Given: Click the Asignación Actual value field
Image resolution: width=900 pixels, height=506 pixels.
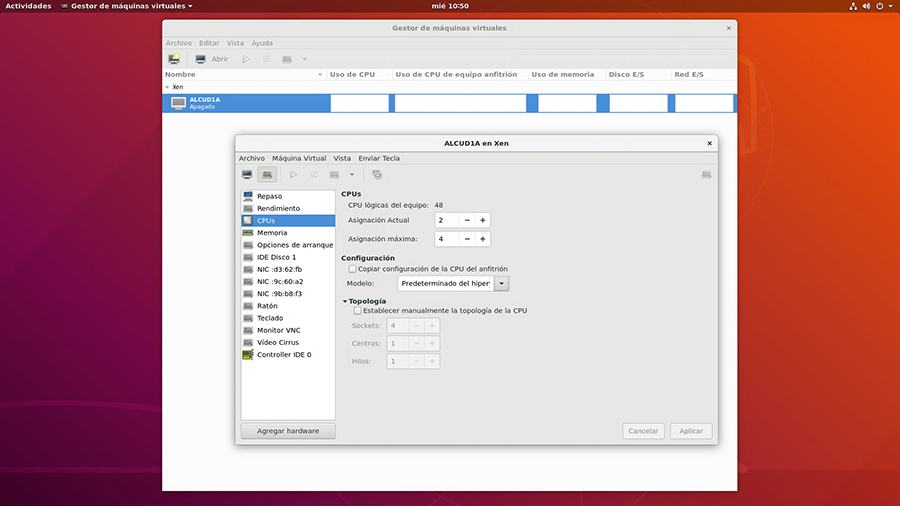Looking at the screenshot, I should coord(447,220).
